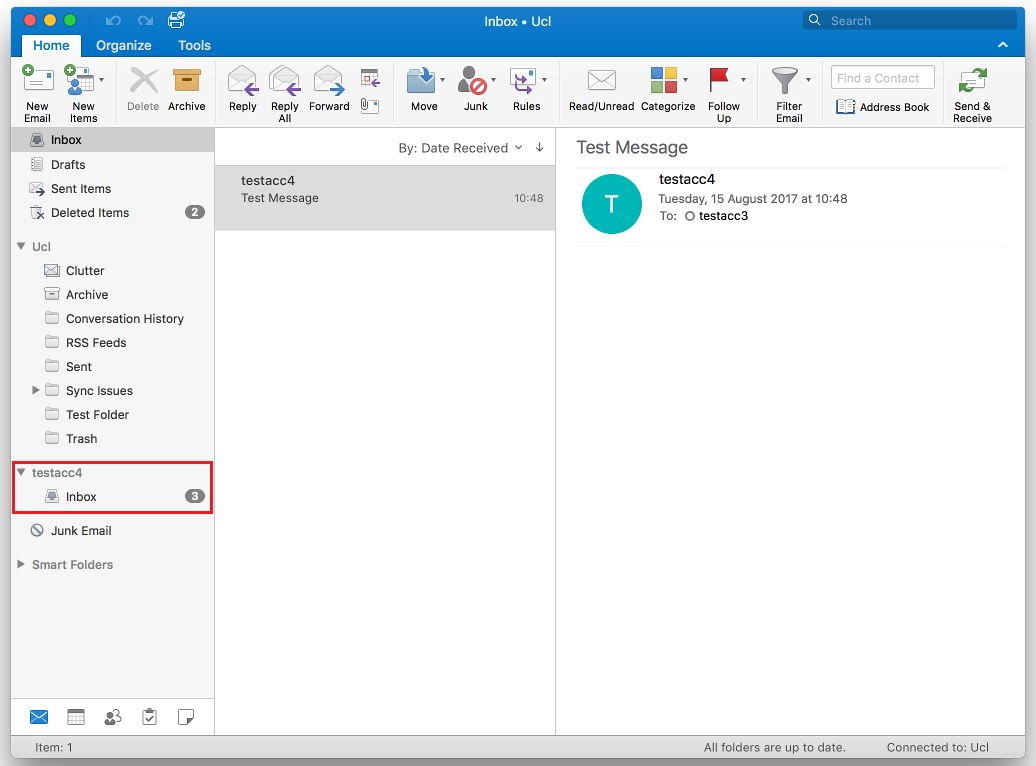
Task: Open the Junk dropdown arrow
Action: pyautogui.click(x=494, y=80)
